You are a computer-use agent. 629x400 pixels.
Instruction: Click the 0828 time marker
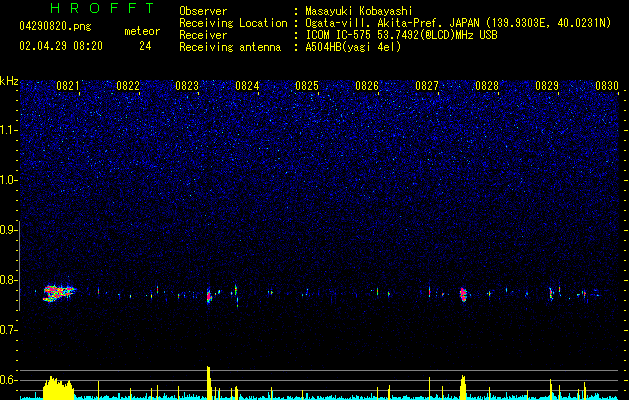coord(487,86)
